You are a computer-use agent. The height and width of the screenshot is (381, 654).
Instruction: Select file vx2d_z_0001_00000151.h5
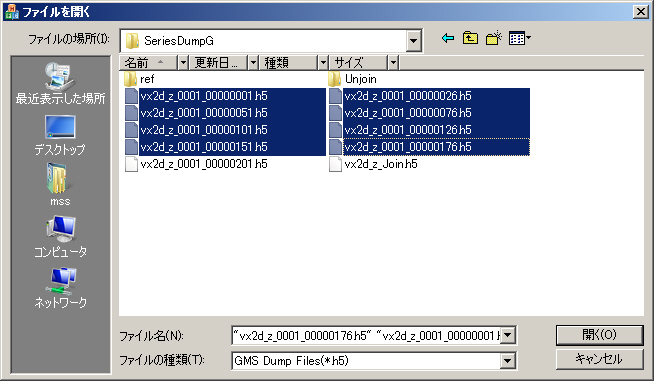click(225, 147)
